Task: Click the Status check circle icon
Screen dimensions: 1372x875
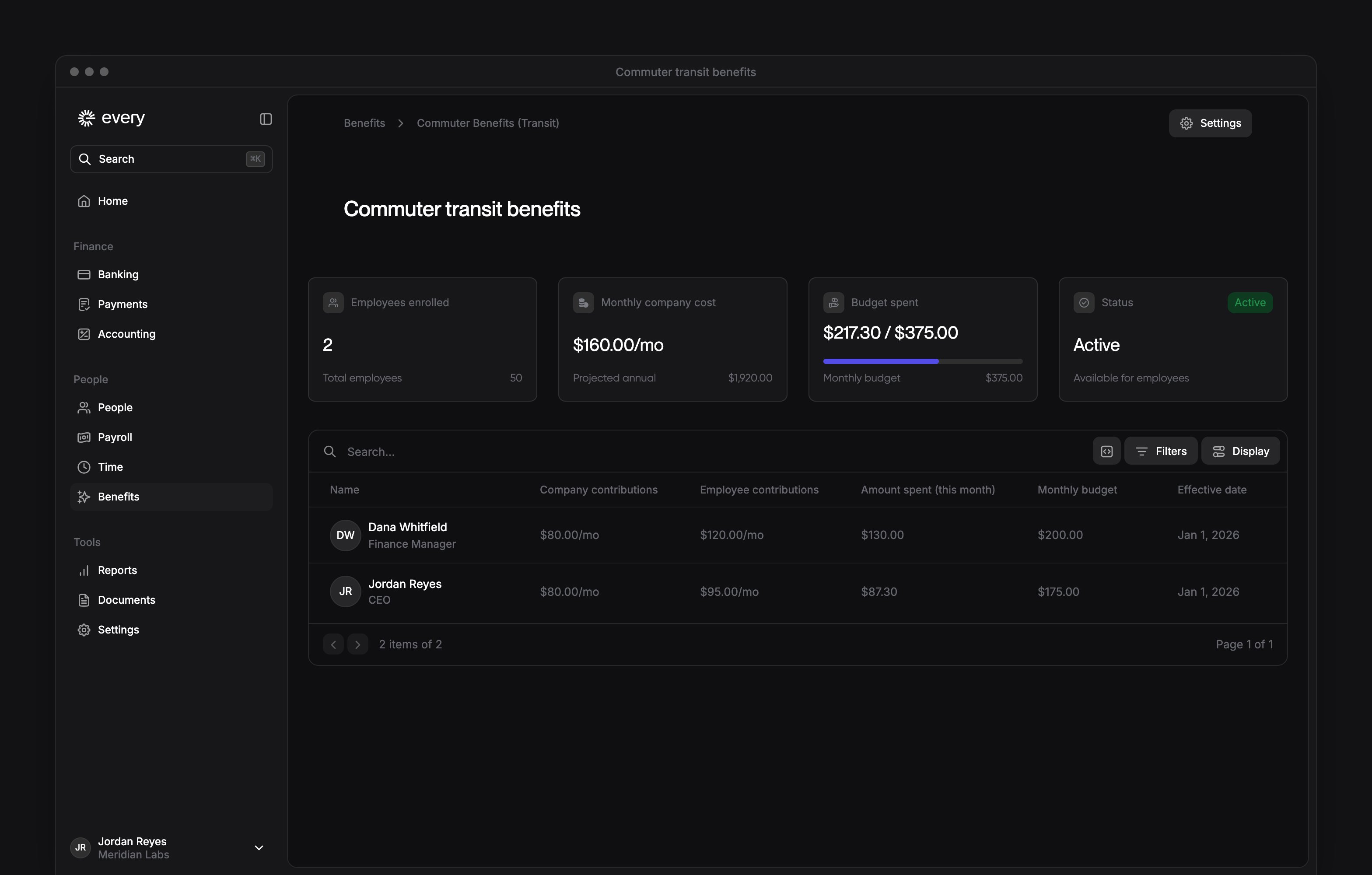Action: coord(1084,302)
